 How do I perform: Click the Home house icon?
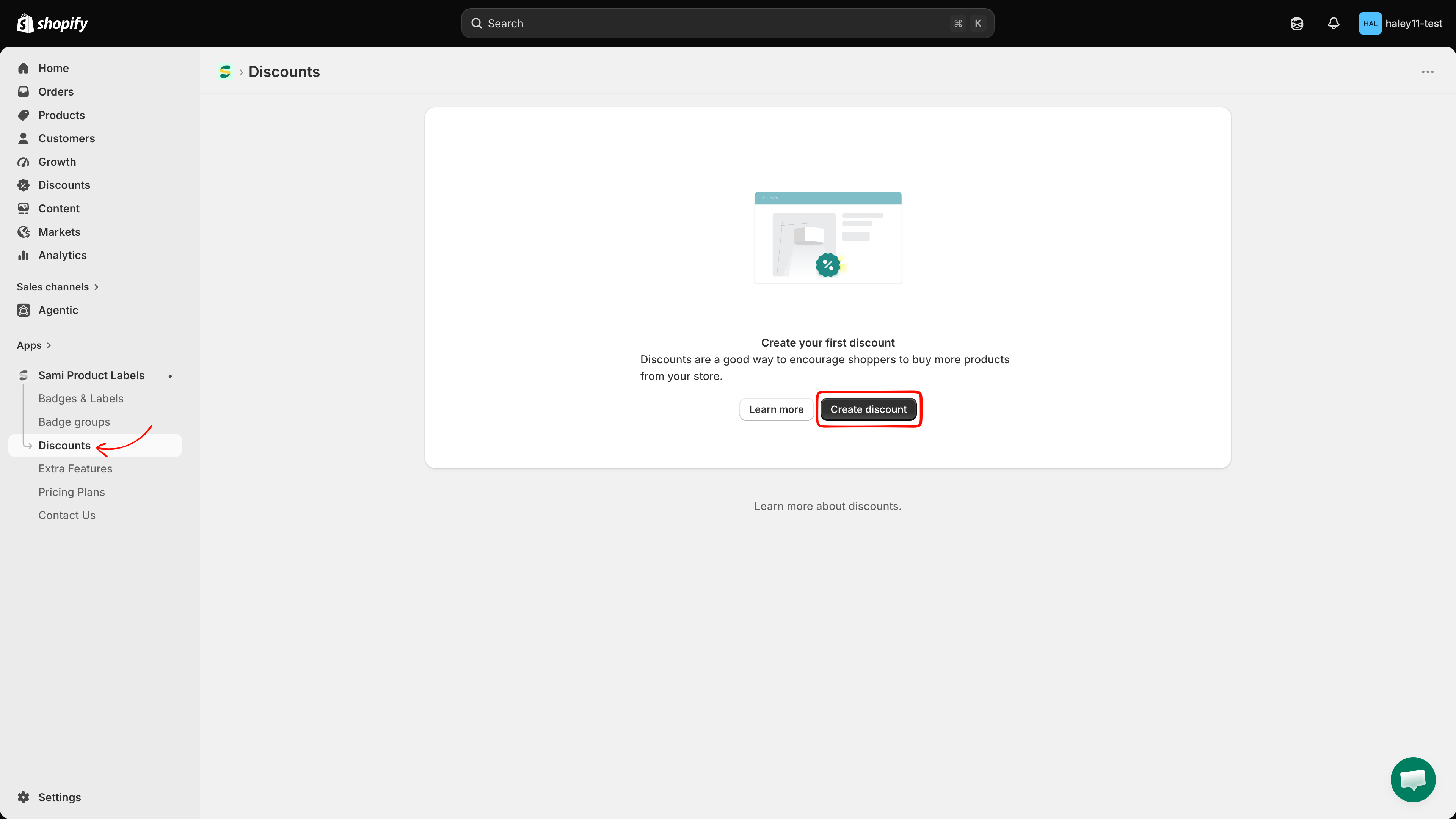click(x=23, y=68)
